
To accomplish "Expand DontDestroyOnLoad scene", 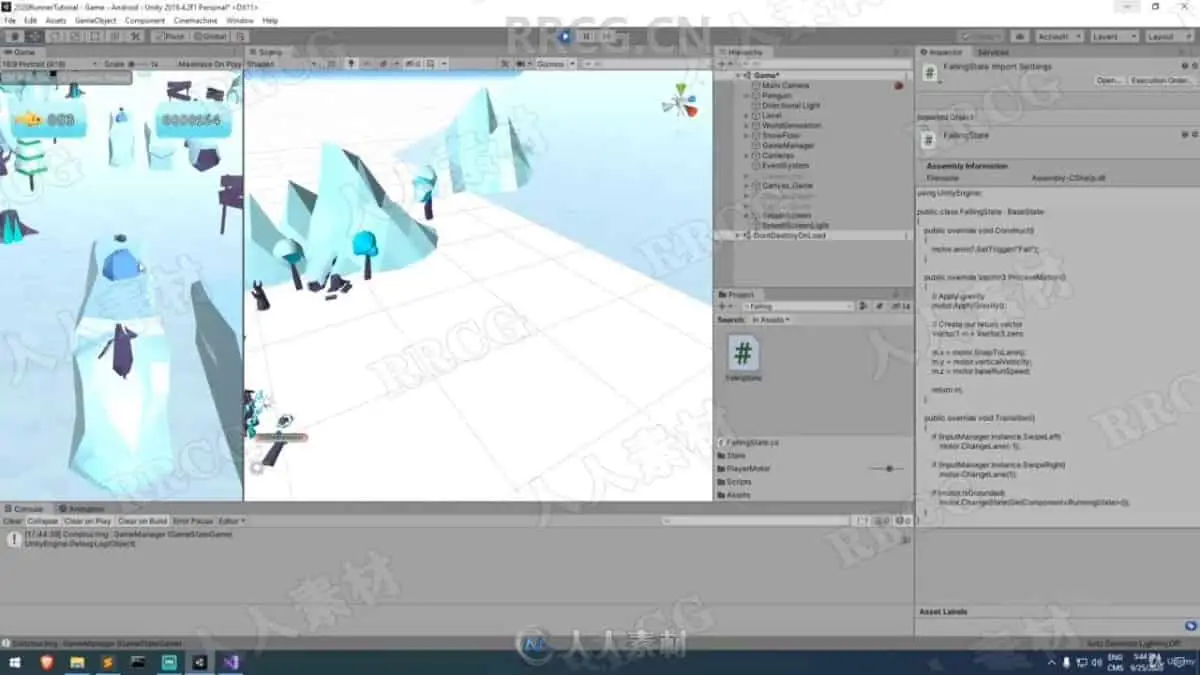I will (738, 235).
